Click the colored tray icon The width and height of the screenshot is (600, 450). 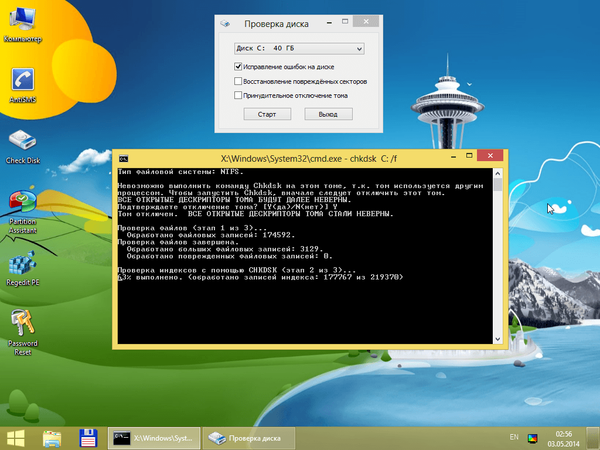pyautogui.click(x=532, y=438)
